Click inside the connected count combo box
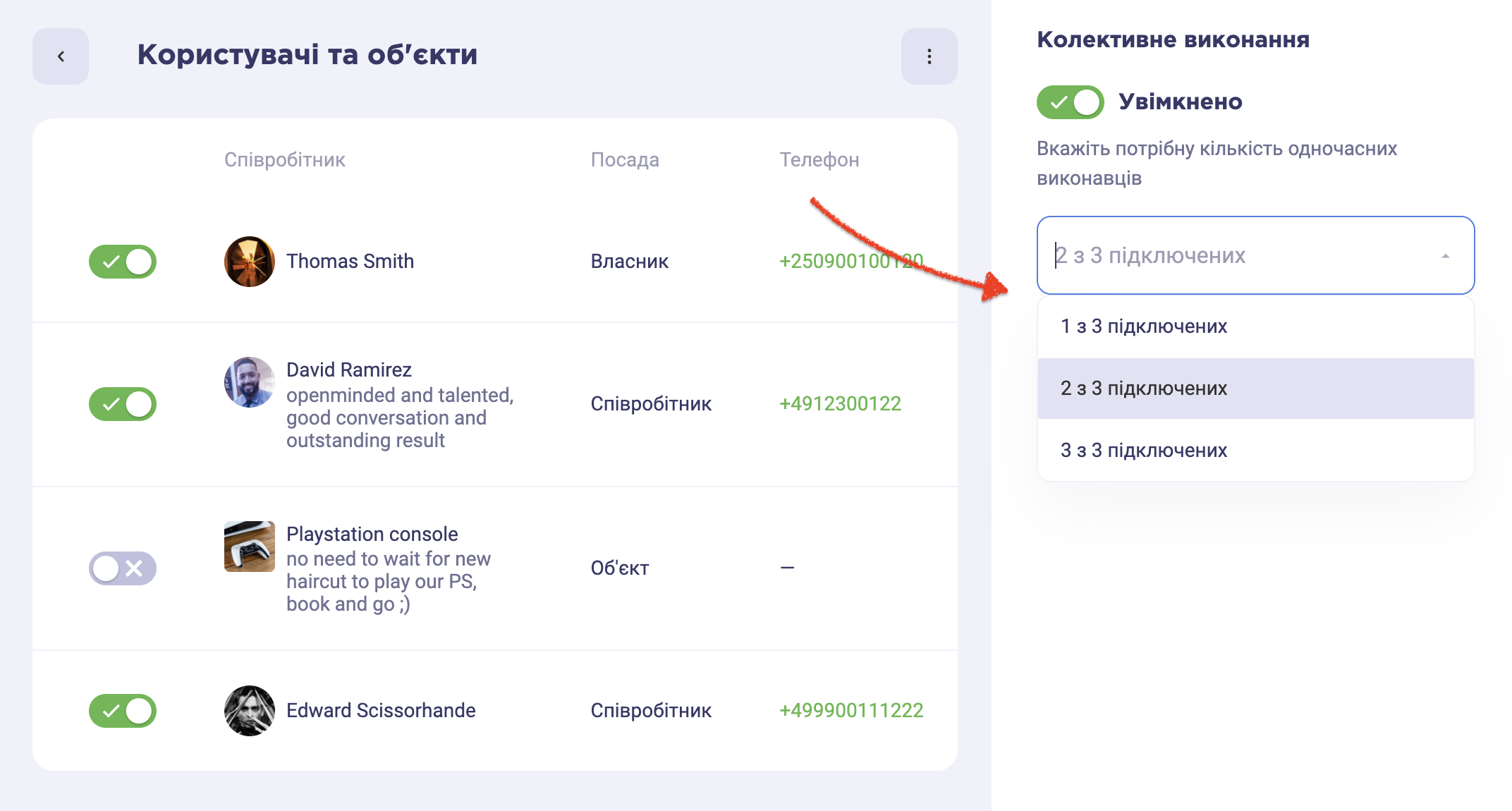Viewport: 1512px width, 811px height. [x=1255, y=255]
